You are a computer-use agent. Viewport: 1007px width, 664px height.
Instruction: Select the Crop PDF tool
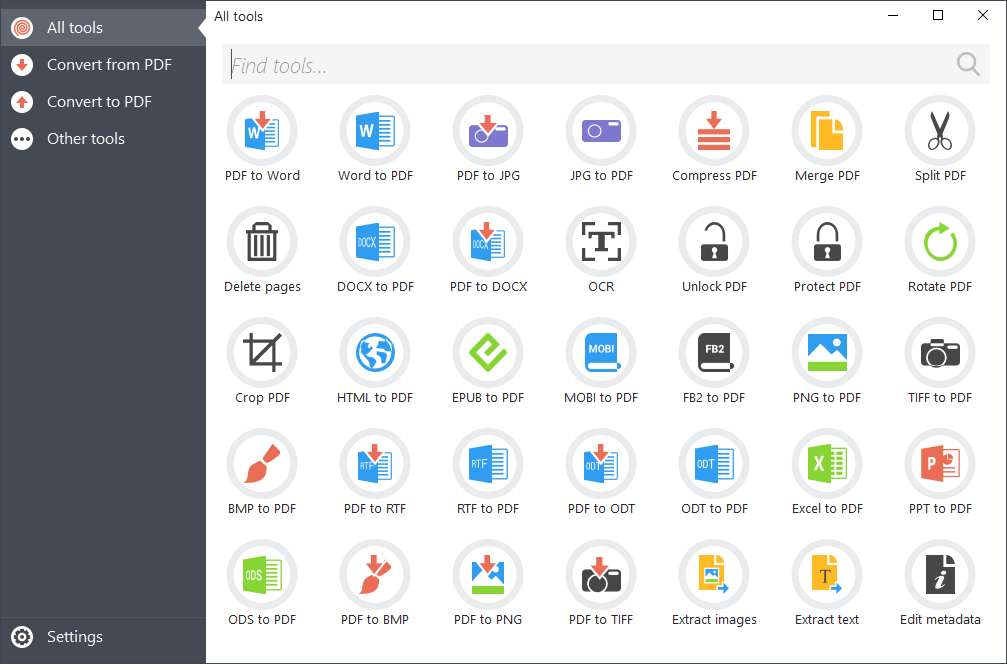click(262, 362)
